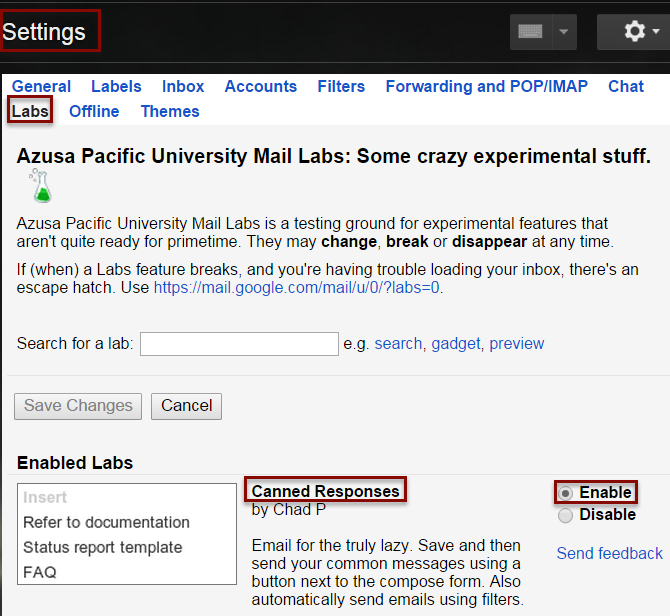This screenshot has width=670, height=616.
Task: Open the General settings tab
Action: coord(41,86)
